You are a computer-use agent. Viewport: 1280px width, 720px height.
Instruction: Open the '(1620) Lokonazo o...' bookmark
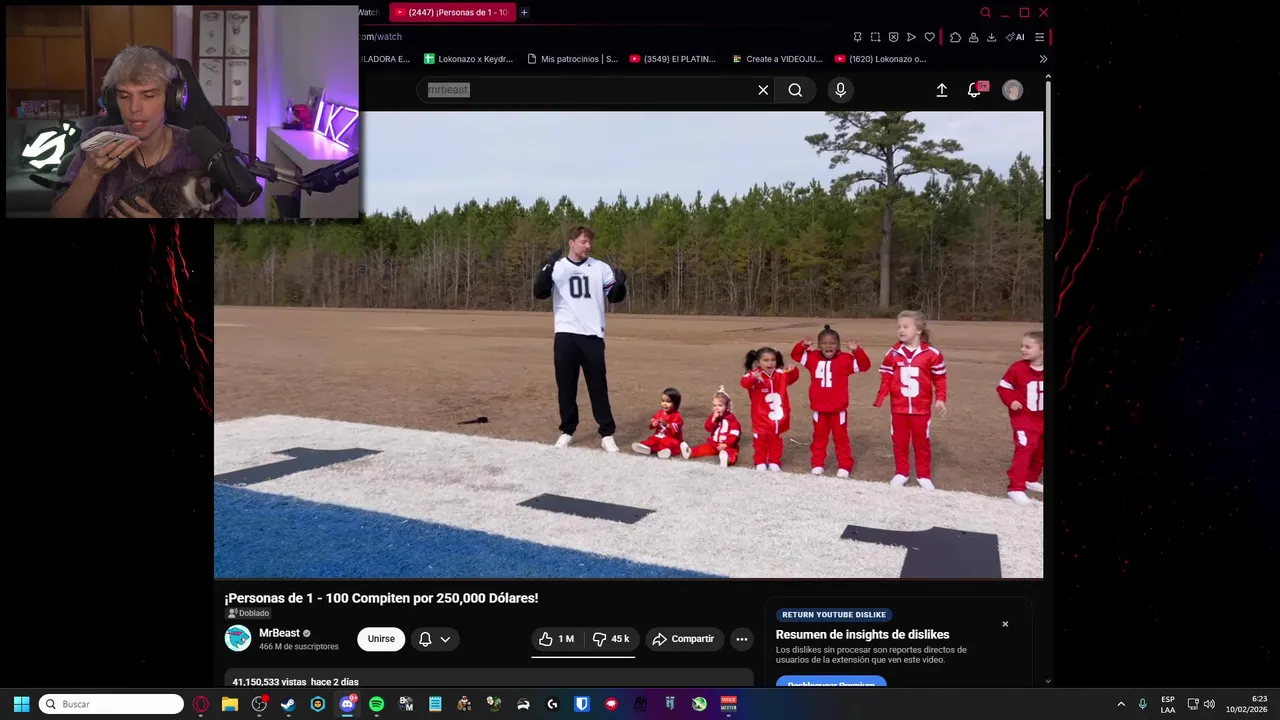click(880, 59)
